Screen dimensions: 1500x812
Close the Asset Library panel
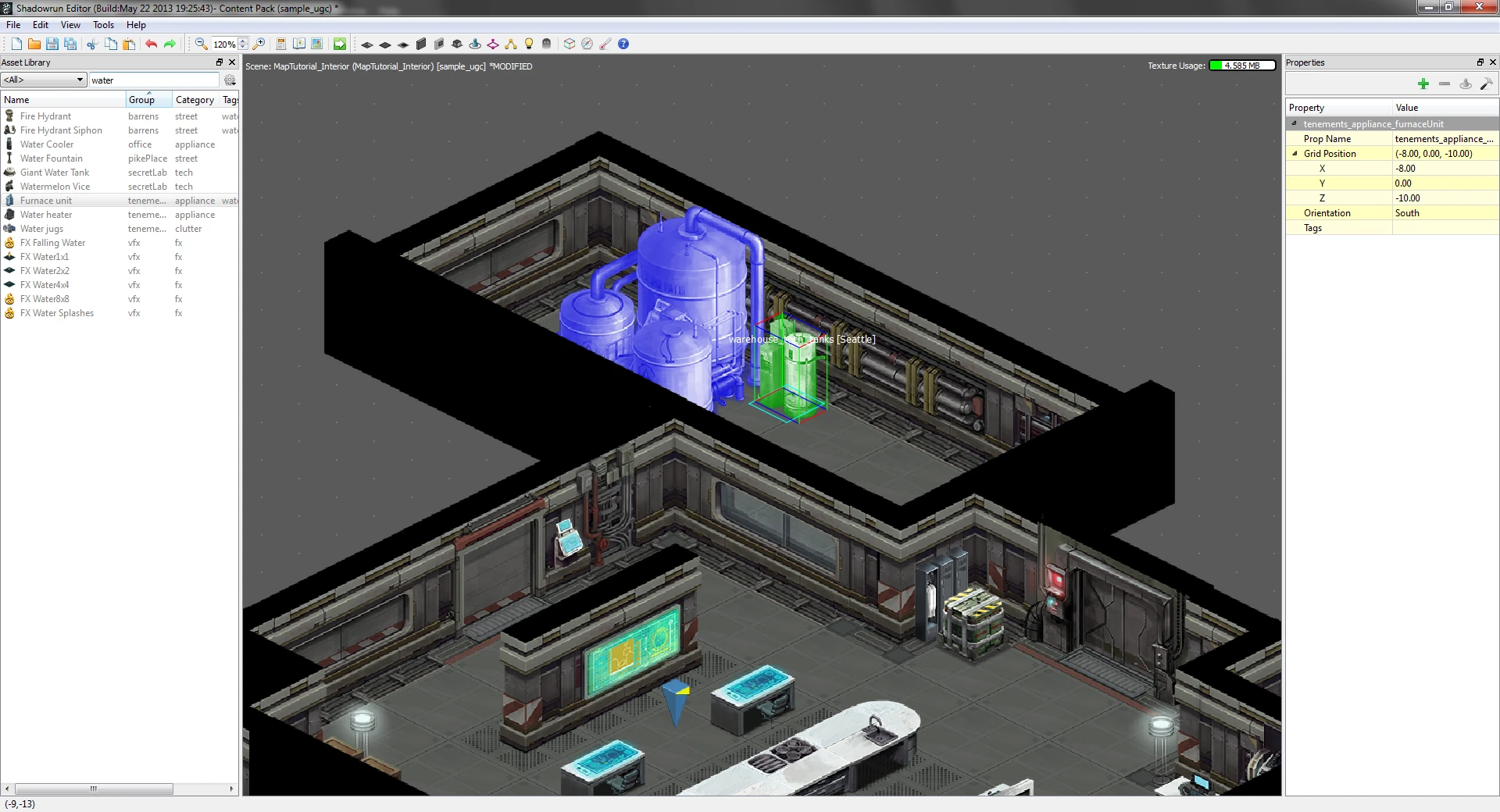[232, 62]
